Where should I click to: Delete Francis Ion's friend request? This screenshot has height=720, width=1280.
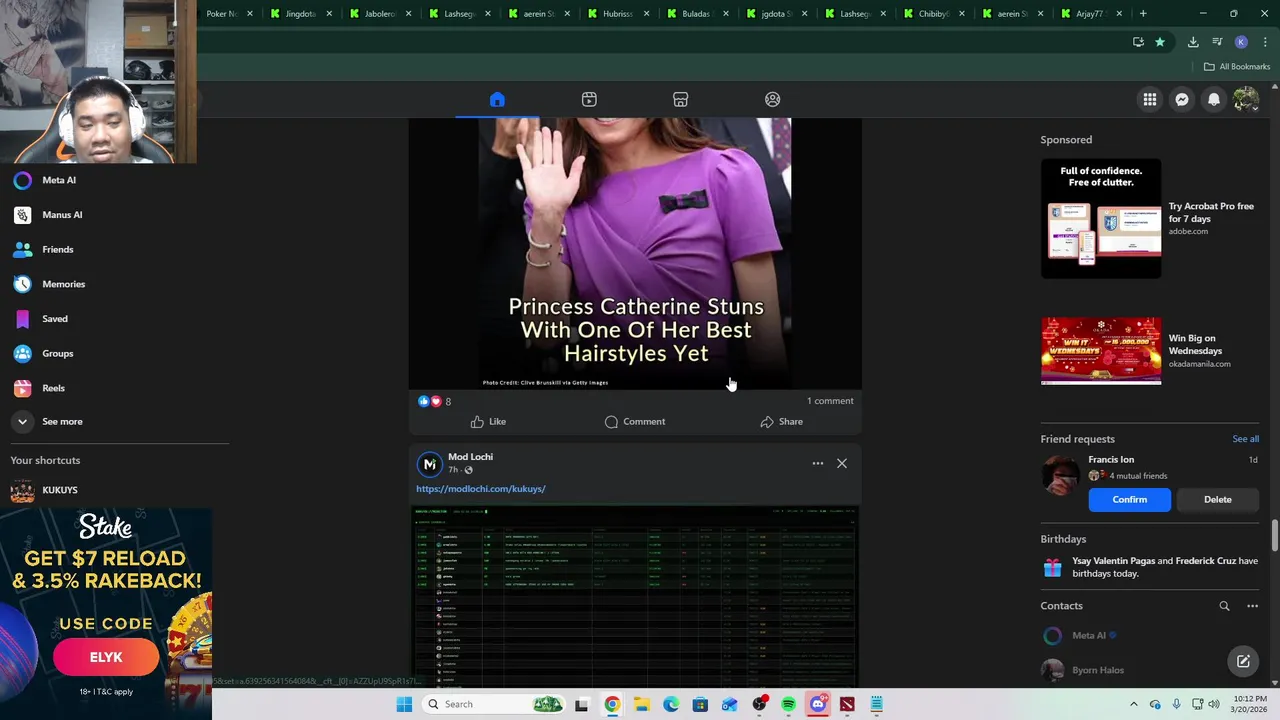tap(1217, 499)
